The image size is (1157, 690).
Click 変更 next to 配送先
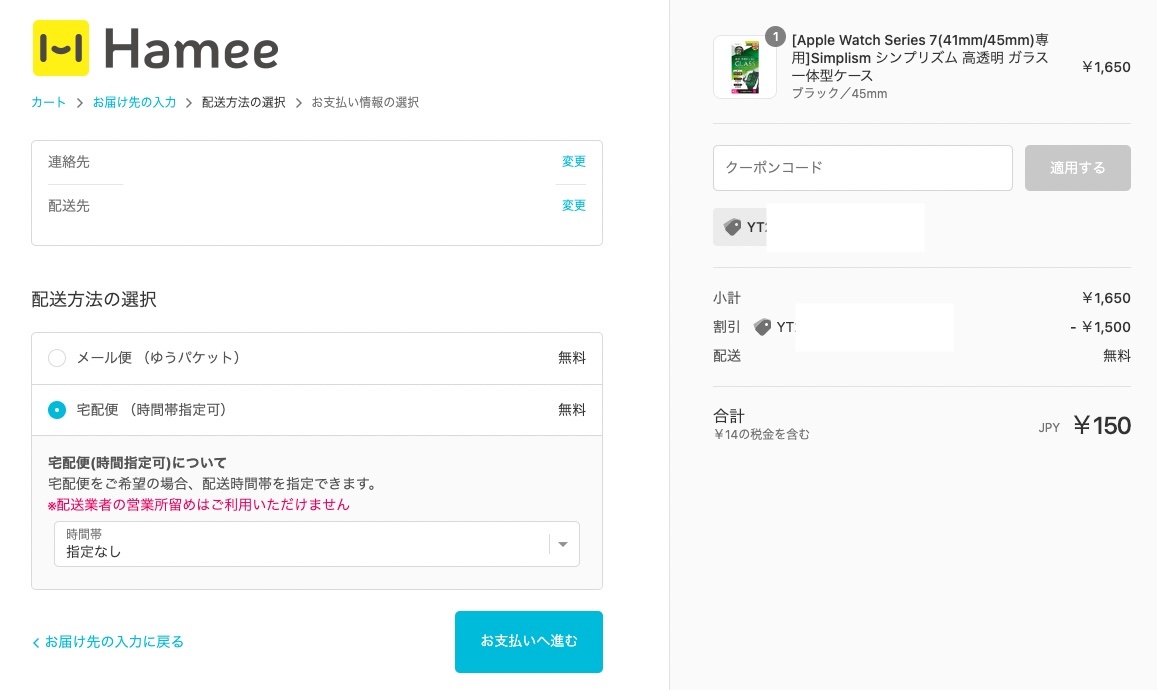[573, 205]
